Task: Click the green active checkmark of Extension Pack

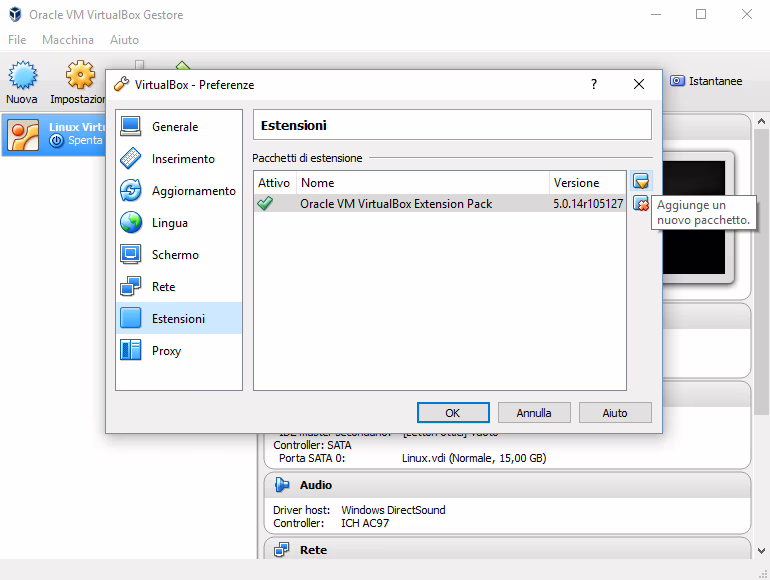Action: point(265,203)
